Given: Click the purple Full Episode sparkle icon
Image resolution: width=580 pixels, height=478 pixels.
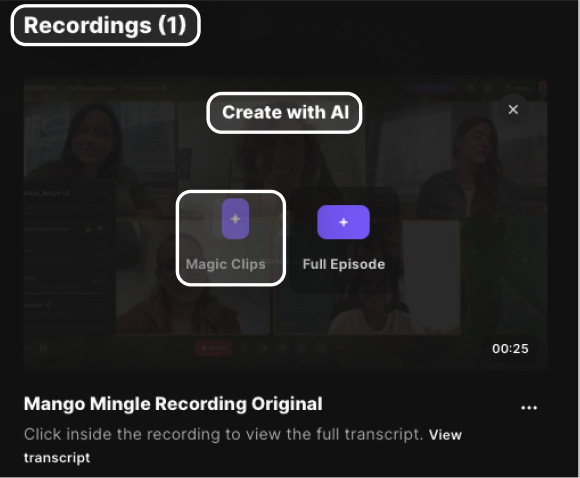Looking at the screenshot, I should click(343, 222).
